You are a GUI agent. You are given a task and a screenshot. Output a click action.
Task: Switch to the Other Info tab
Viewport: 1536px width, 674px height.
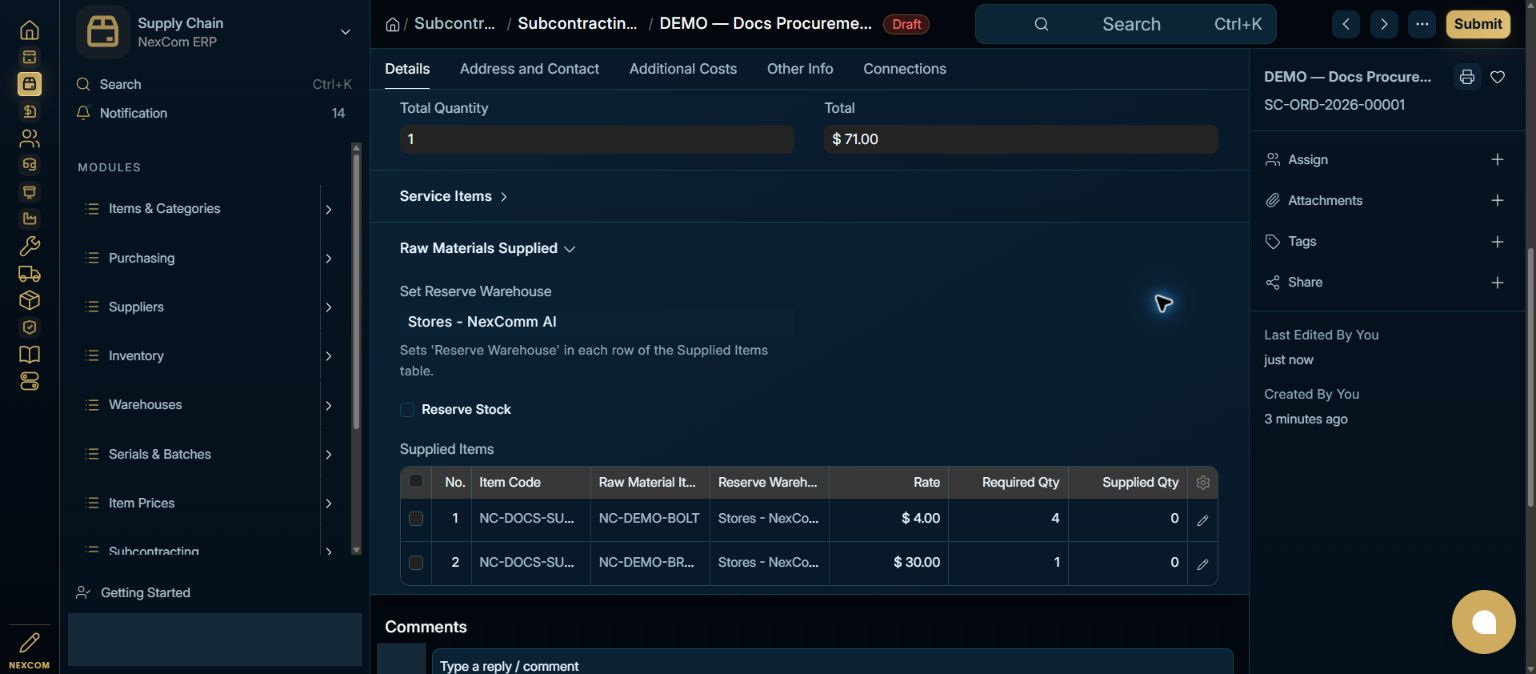pyautogui.click(x=800, y=69)
